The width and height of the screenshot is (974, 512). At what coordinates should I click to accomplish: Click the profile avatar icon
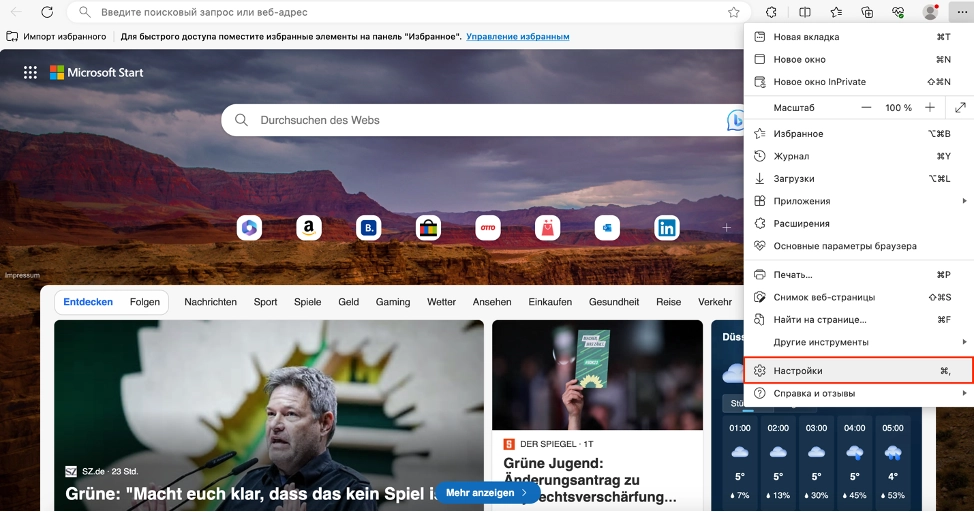930,12
